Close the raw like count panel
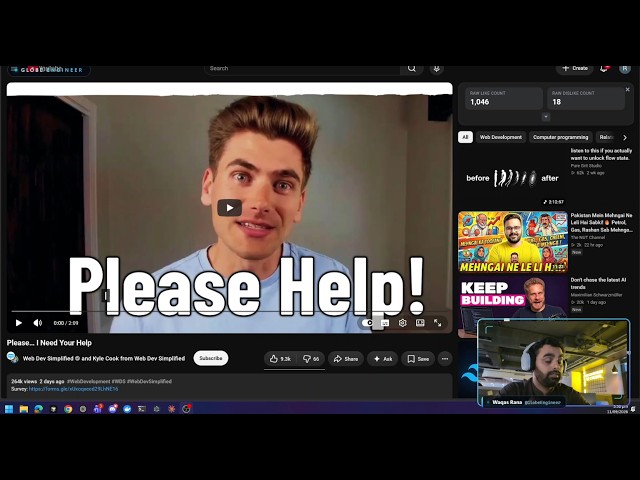Screen dimensions: 640x480 click(x=628, y=89)
